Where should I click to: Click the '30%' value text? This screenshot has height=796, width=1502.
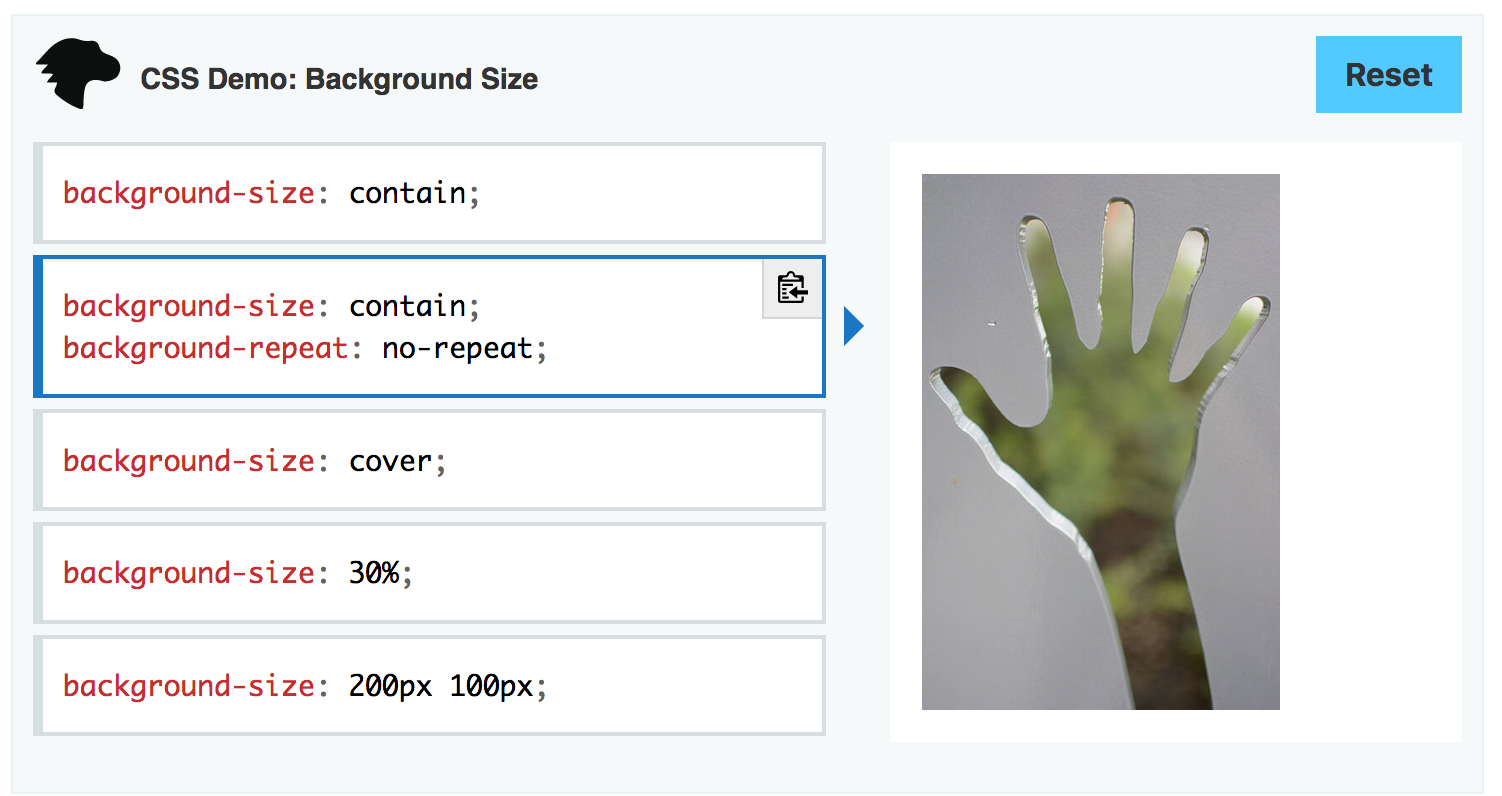pos(374,574)
